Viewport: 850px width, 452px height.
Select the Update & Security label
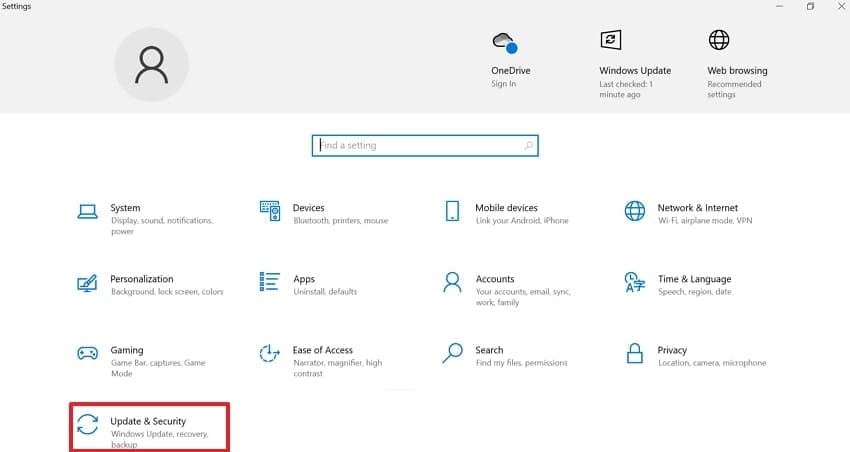point(148,421)
